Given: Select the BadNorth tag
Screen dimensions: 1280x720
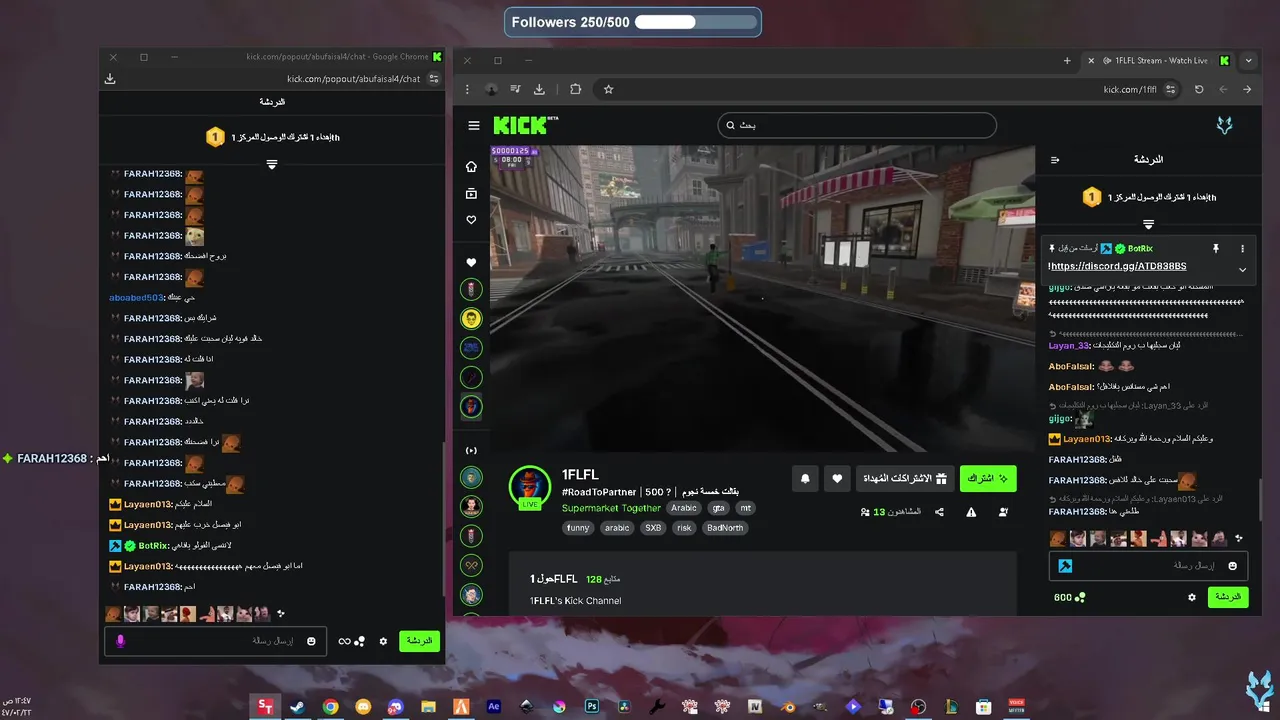Looking at the screenshot, I should coord(725,528).
